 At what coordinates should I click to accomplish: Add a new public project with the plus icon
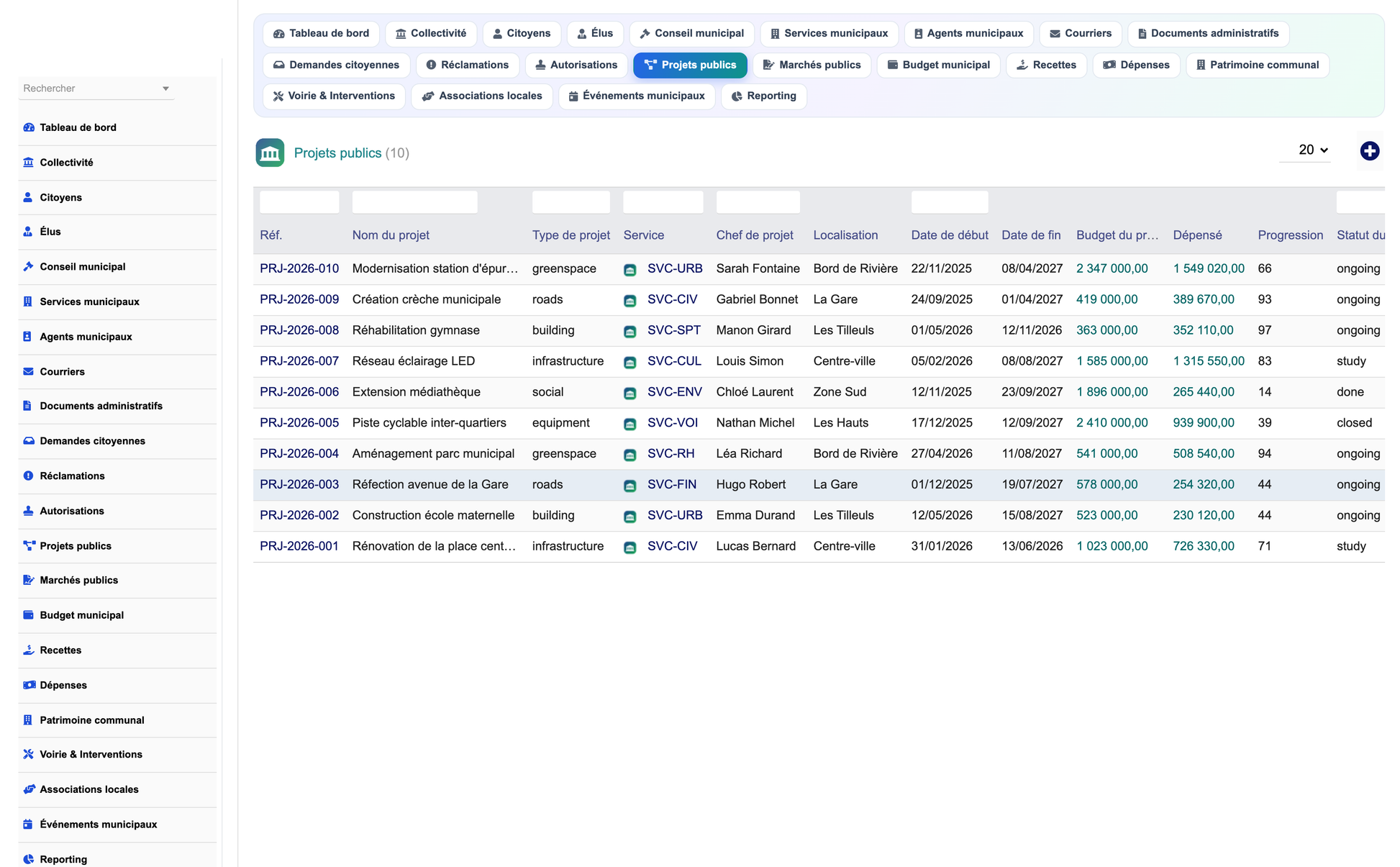point(1370,151)
